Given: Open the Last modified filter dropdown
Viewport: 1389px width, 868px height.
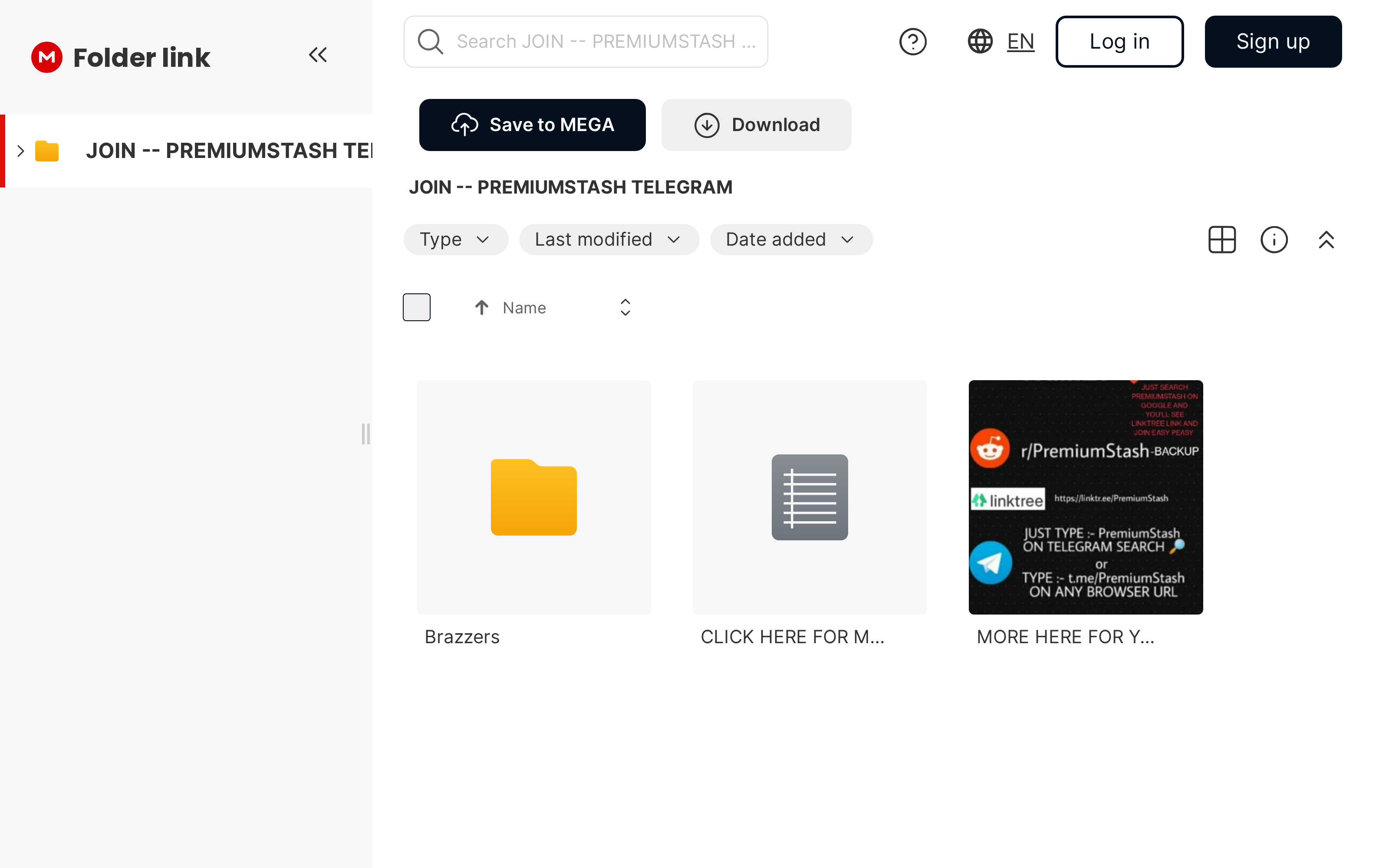Looking at the screenshot, I should 609,240.
